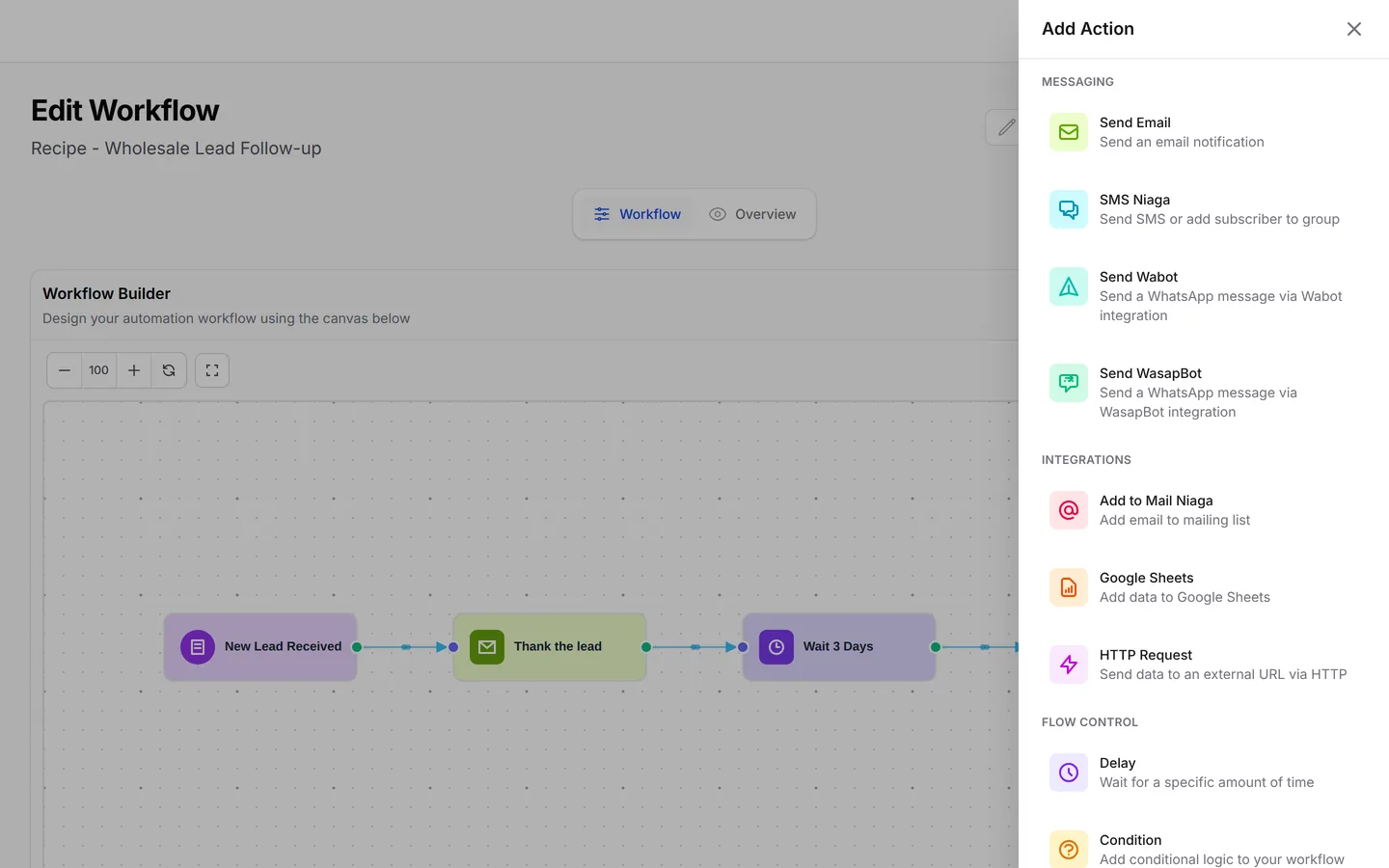
Task: Click the Send WasapBot message icon
Action: click(x=1069, y=383)
